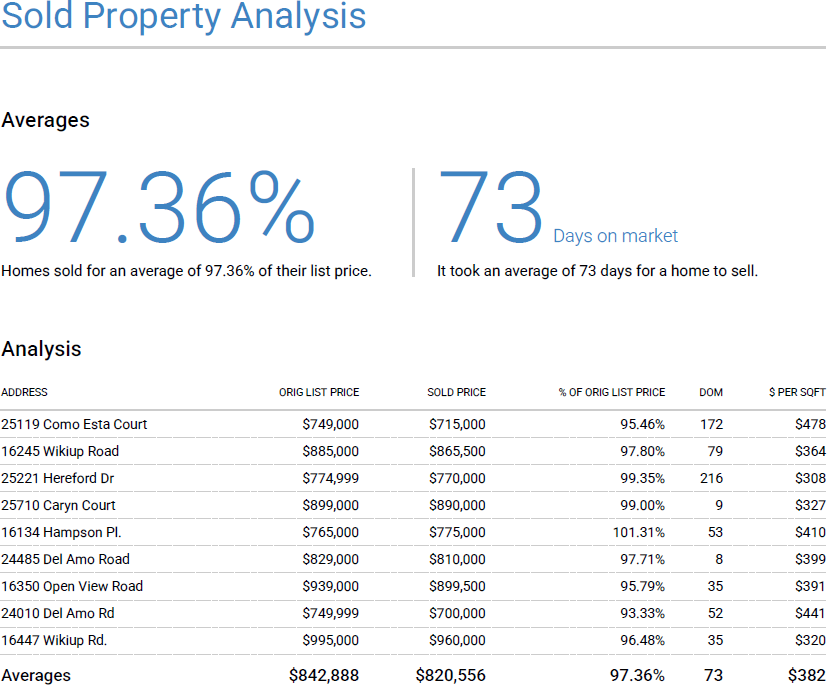Click the % OF ORIG LIST PRICE header
833x685 pixels.
(x=611, y=392)
